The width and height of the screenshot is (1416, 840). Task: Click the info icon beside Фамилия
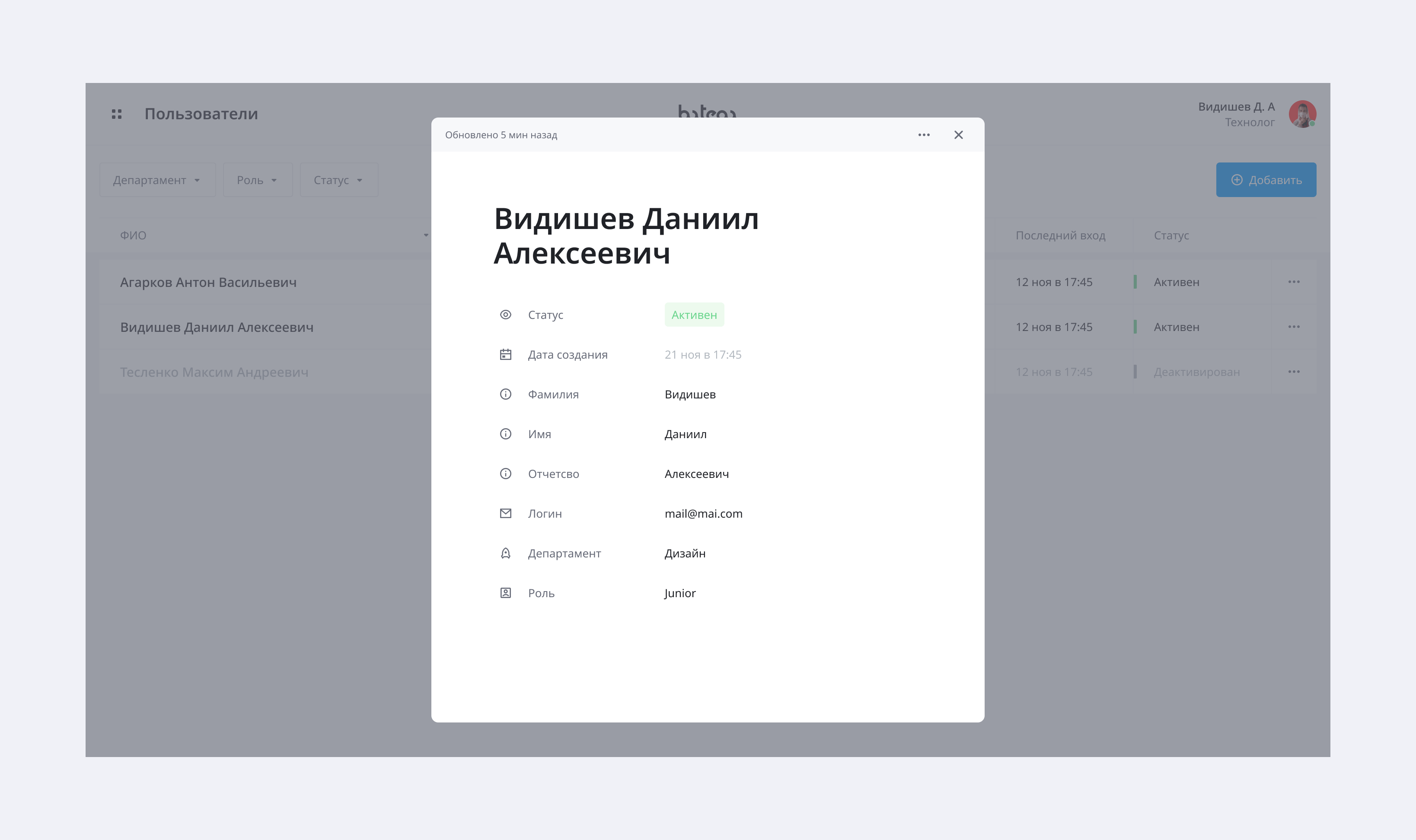505,394
